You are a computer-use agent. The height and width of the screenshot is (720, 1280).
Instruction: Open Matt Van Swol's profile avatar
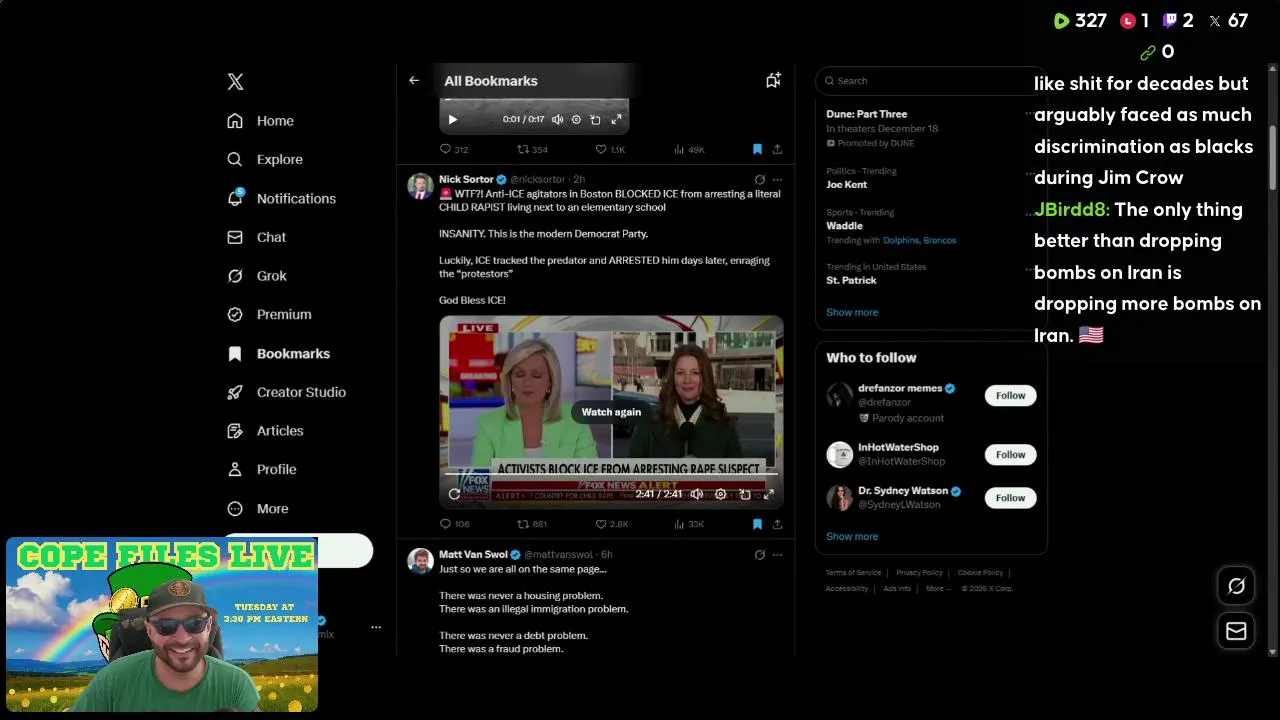pyautogui.click(x=420, y=561)
